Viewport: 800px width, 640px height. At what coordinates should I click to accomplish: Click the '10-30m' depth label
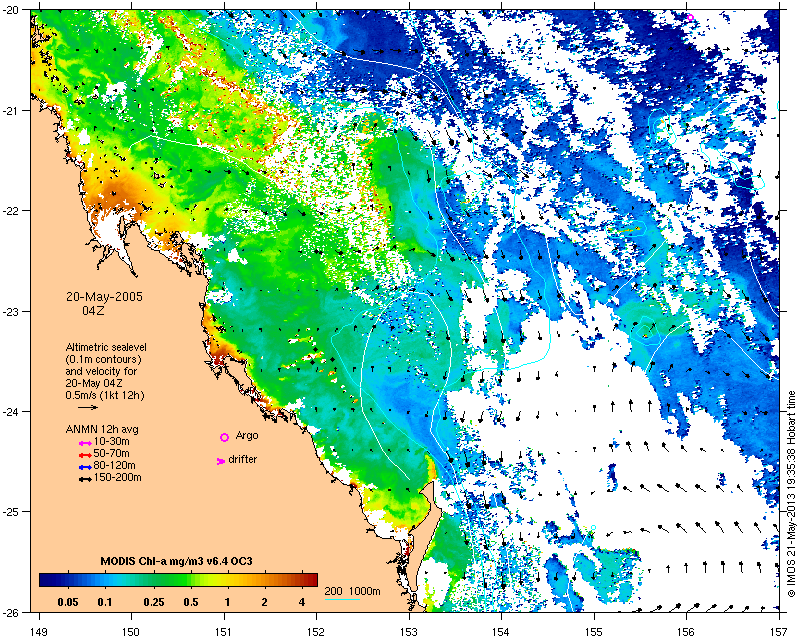[112, 441]
